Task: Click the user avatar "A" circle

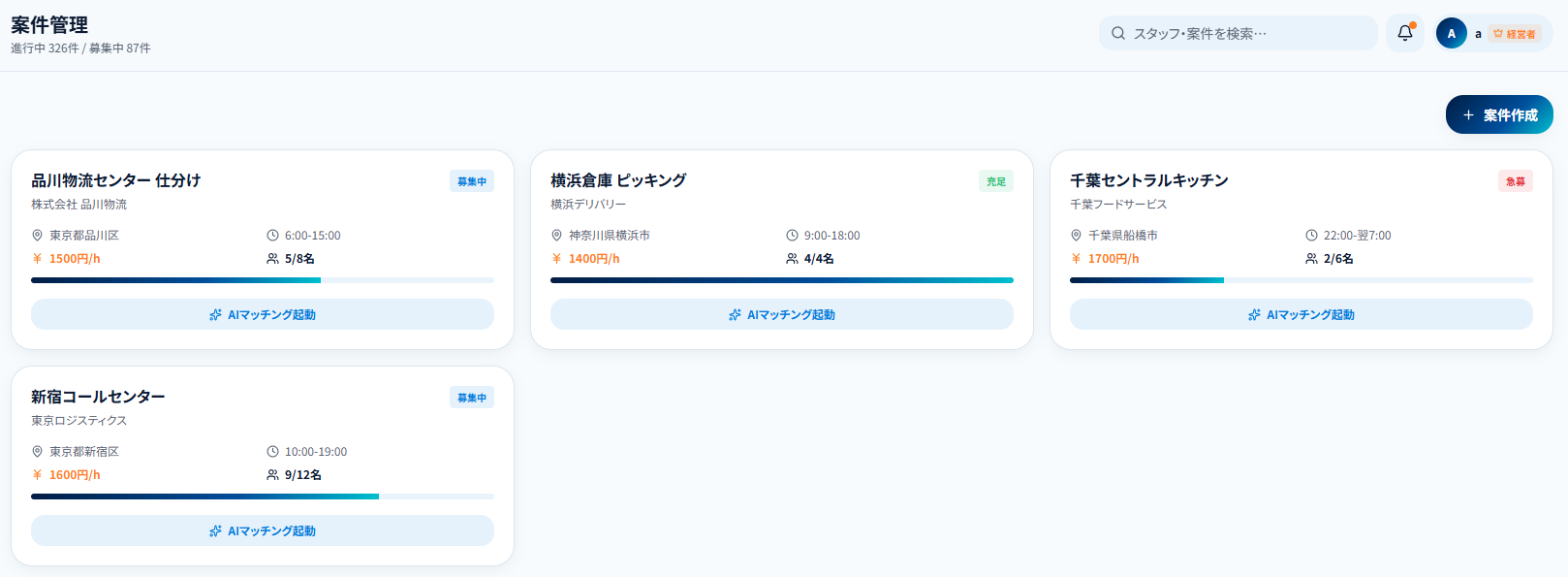Action: click(x=1451, y=33)
